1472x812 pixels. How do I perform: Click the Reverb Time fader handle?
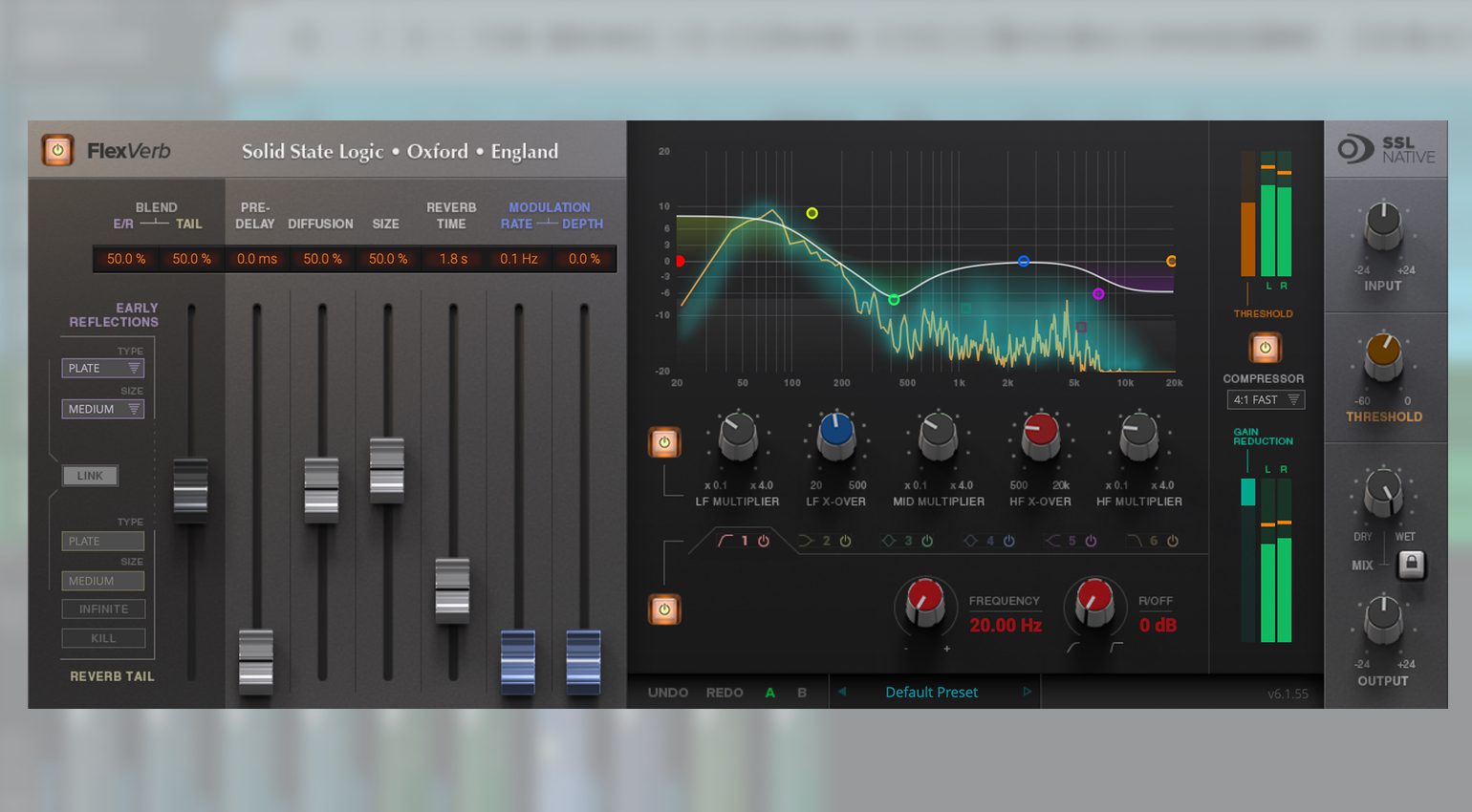[x=452, y=590]
